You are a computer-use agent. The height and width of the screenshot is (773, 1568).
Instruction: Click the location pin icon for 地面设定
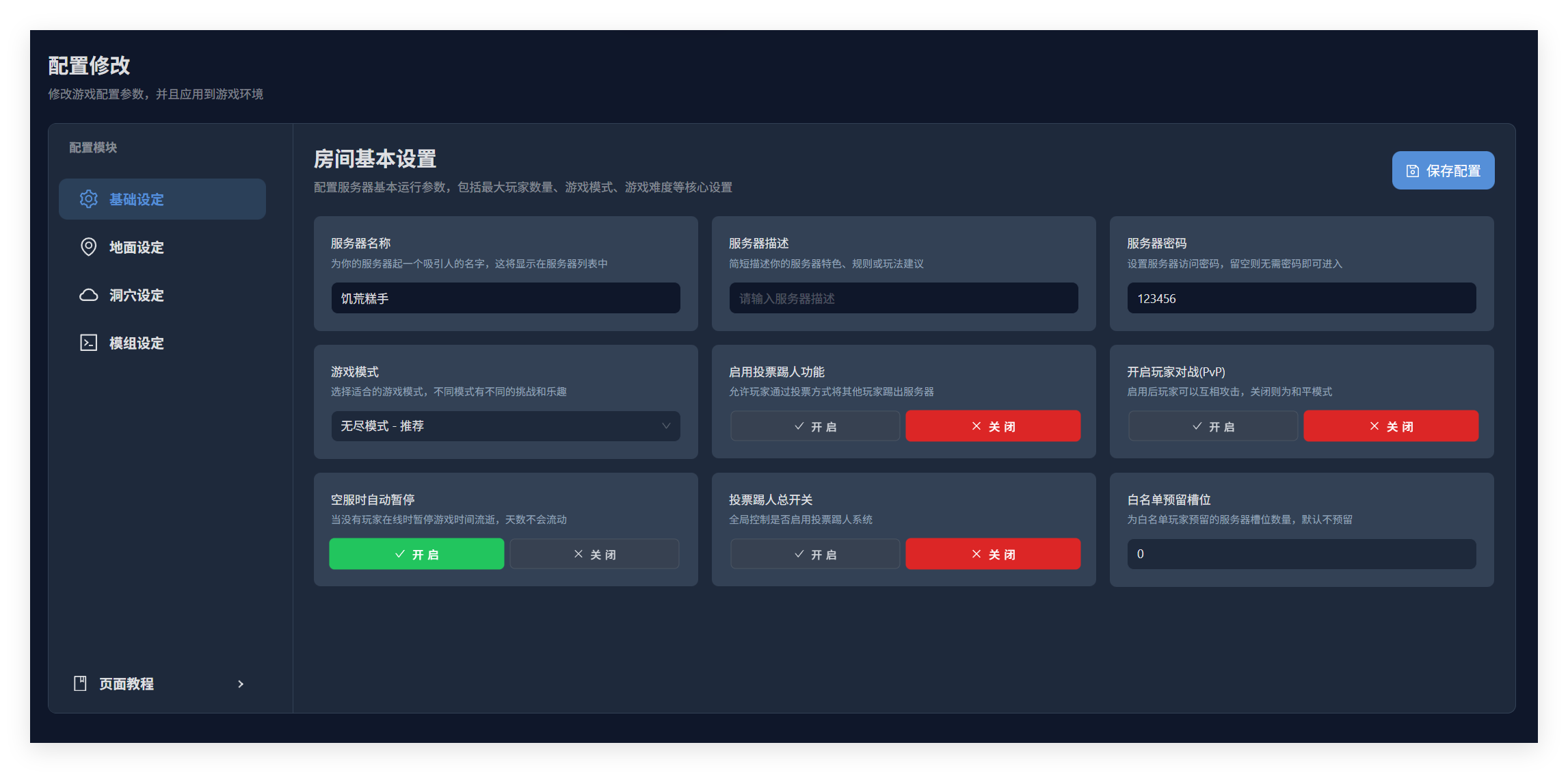[x=89, y=247]
